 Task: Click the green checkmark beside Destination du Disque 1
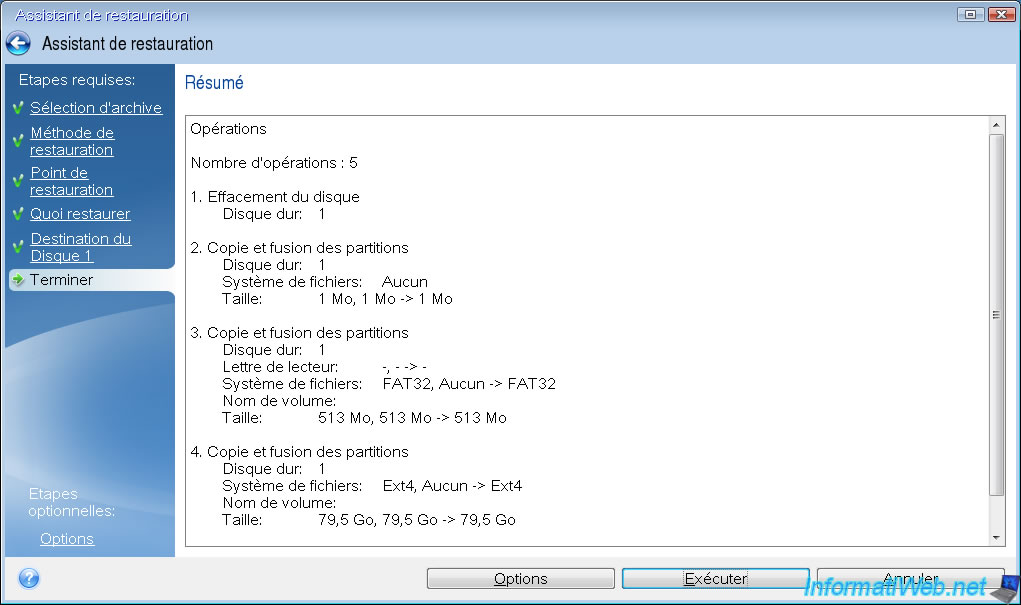[18, 247]
